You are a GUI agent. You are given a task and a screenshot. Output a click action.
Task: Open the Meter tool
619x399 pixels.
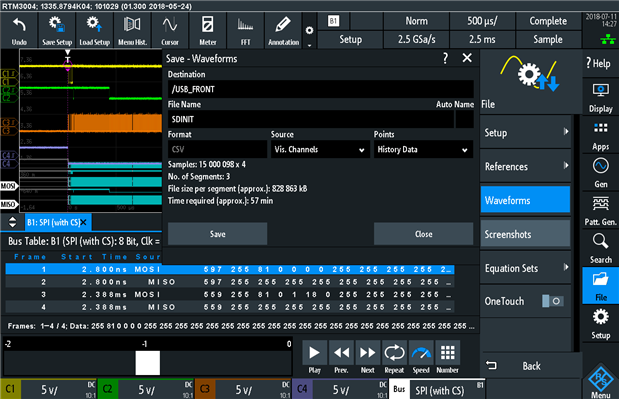tap(208, 30)
